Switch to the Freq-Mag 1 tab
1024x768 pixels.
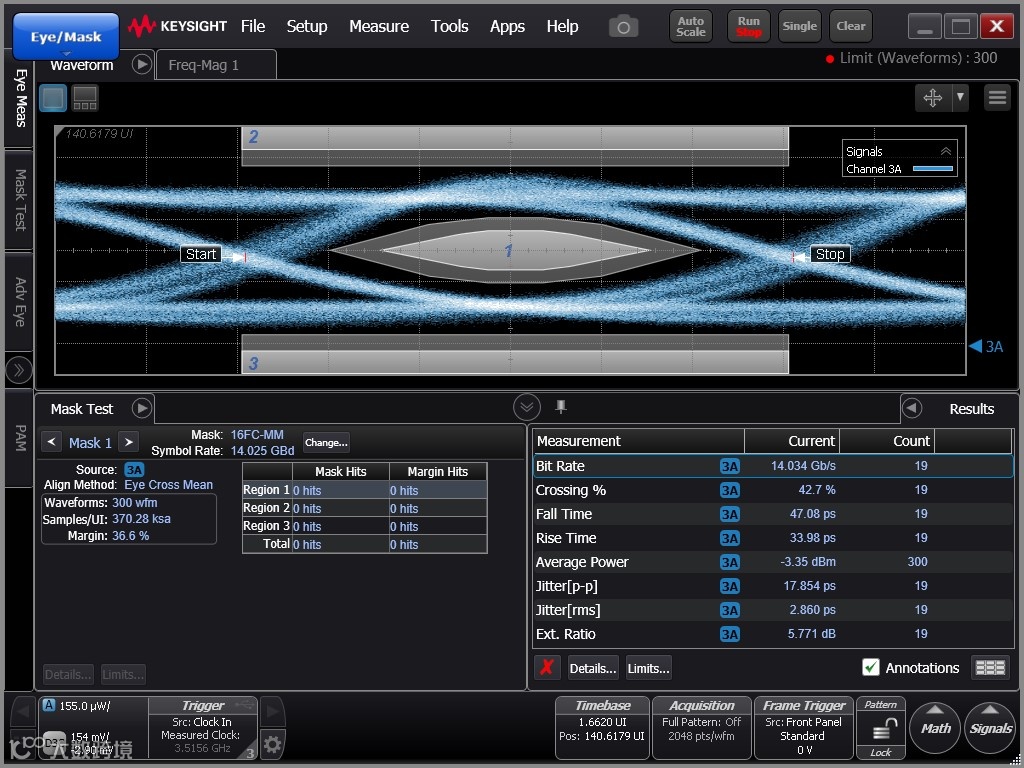pos(204,65)
